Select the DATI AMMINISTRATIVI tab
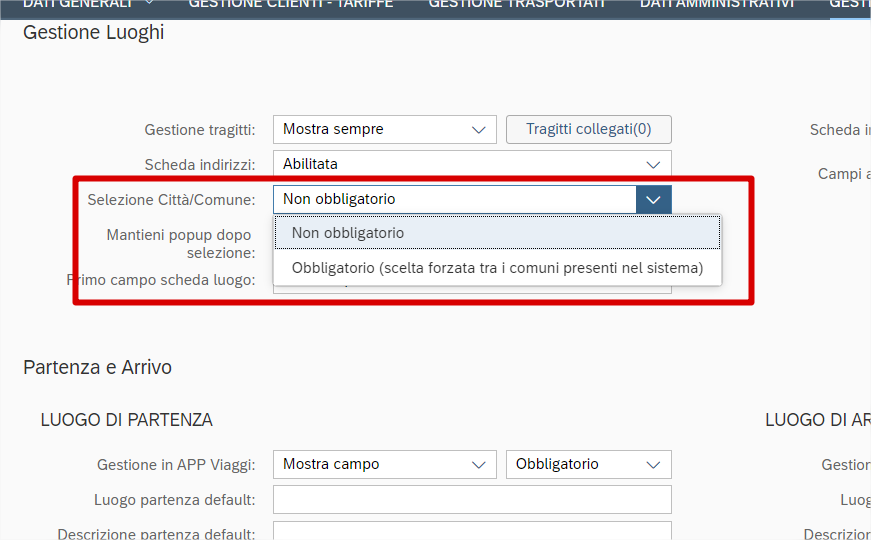 pos(717,4)
